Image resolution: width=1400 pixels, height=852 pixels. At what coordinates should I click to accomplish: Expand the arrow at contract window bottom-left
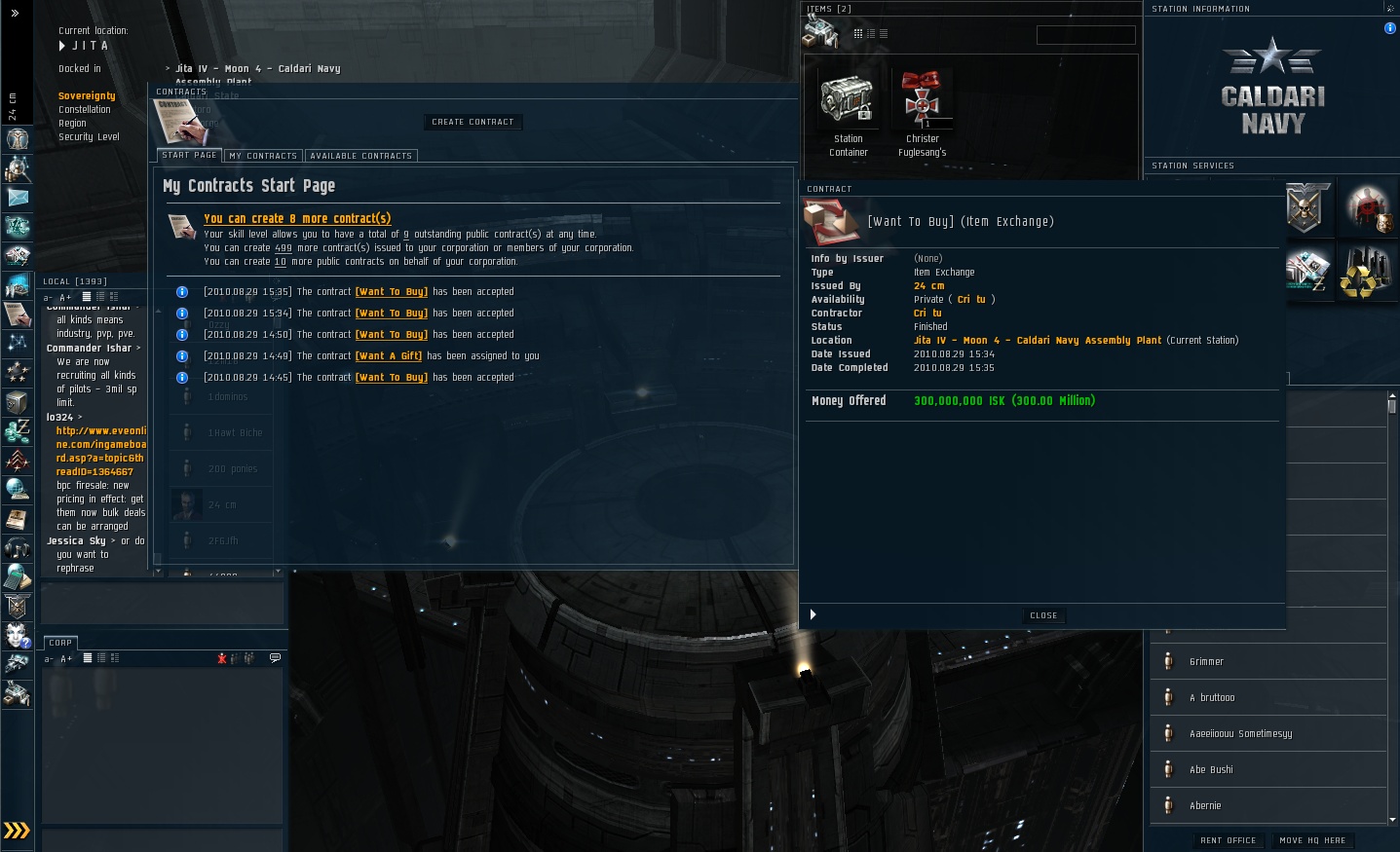[813, 614]
